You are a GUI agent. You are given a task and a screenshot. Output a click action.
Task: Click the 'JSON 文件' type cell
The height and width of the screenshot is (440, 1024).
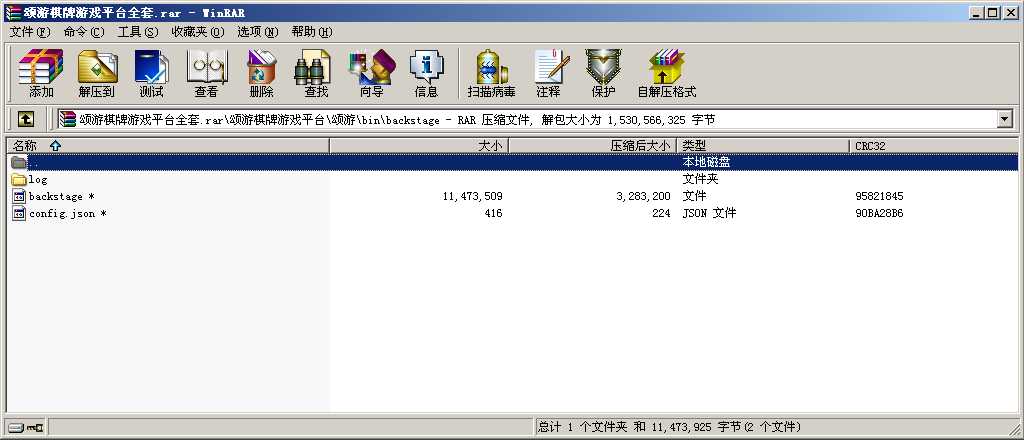pyautogui.click(x=709, y=213)
